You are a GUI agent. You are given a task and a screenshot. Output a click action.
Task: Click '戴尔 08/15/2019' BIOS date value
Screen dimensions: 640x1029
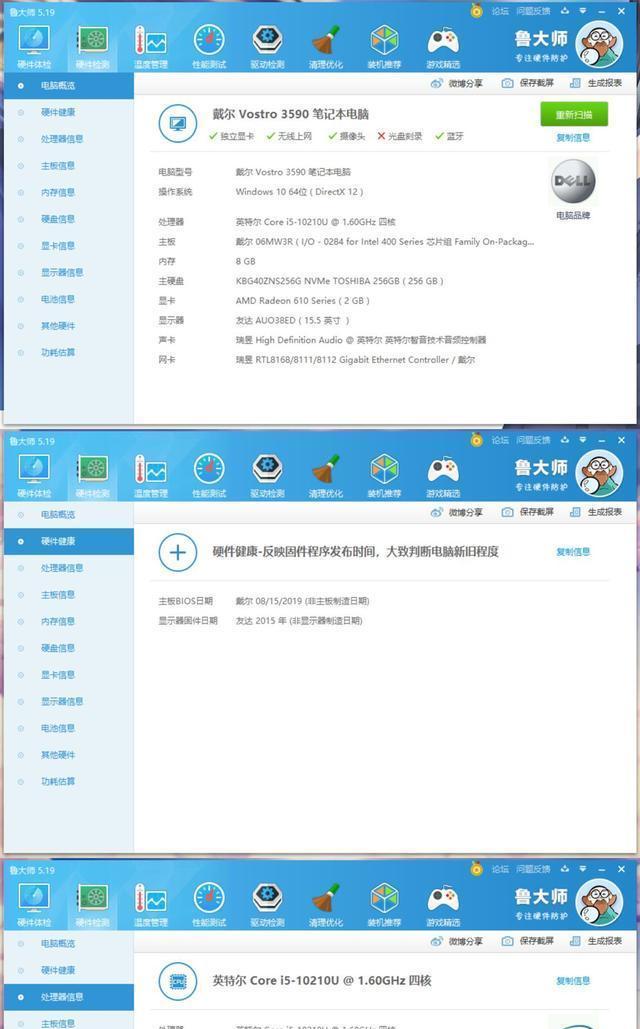coord(268,601)
